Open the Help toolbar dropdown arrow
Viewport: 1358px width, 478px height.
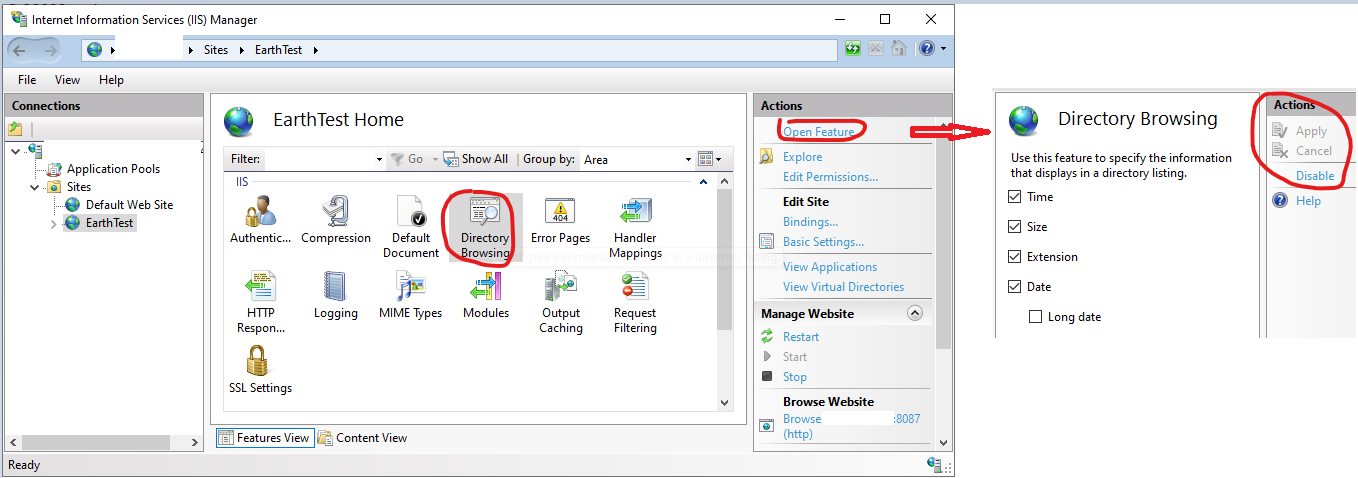(943, 48)
